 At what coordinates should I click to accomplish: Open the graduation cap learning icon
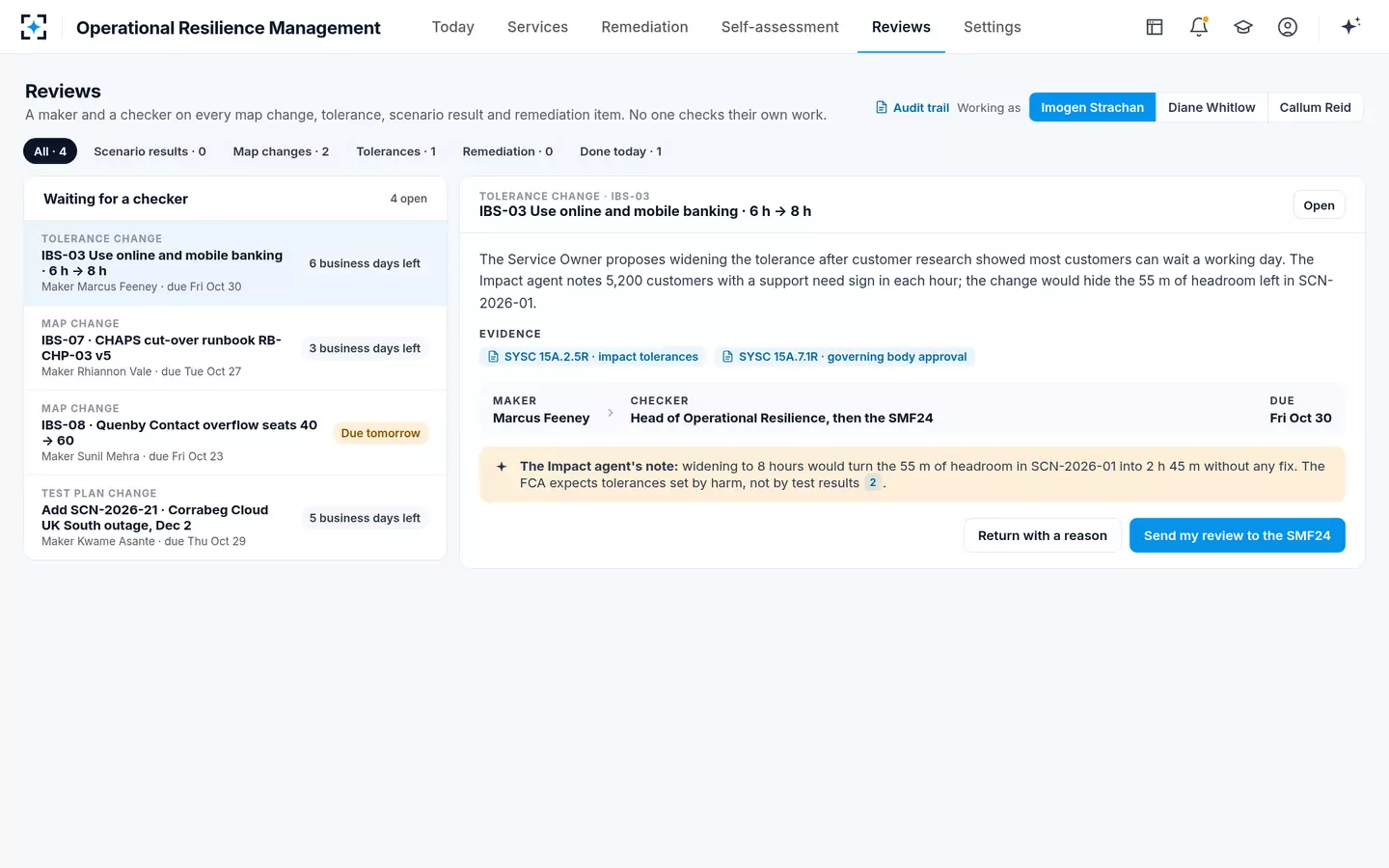point(1243,27)
